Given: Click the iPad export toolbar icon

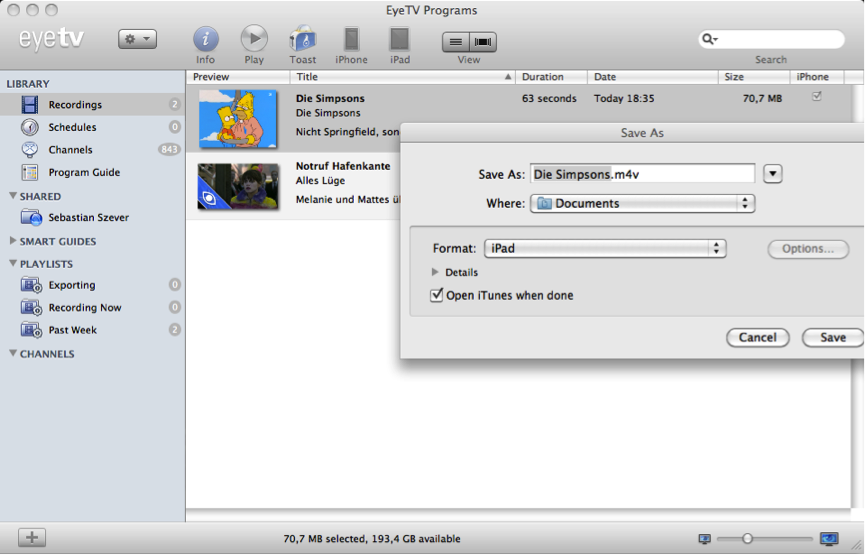Looking at the screenshot, I should tap(399, 40).
